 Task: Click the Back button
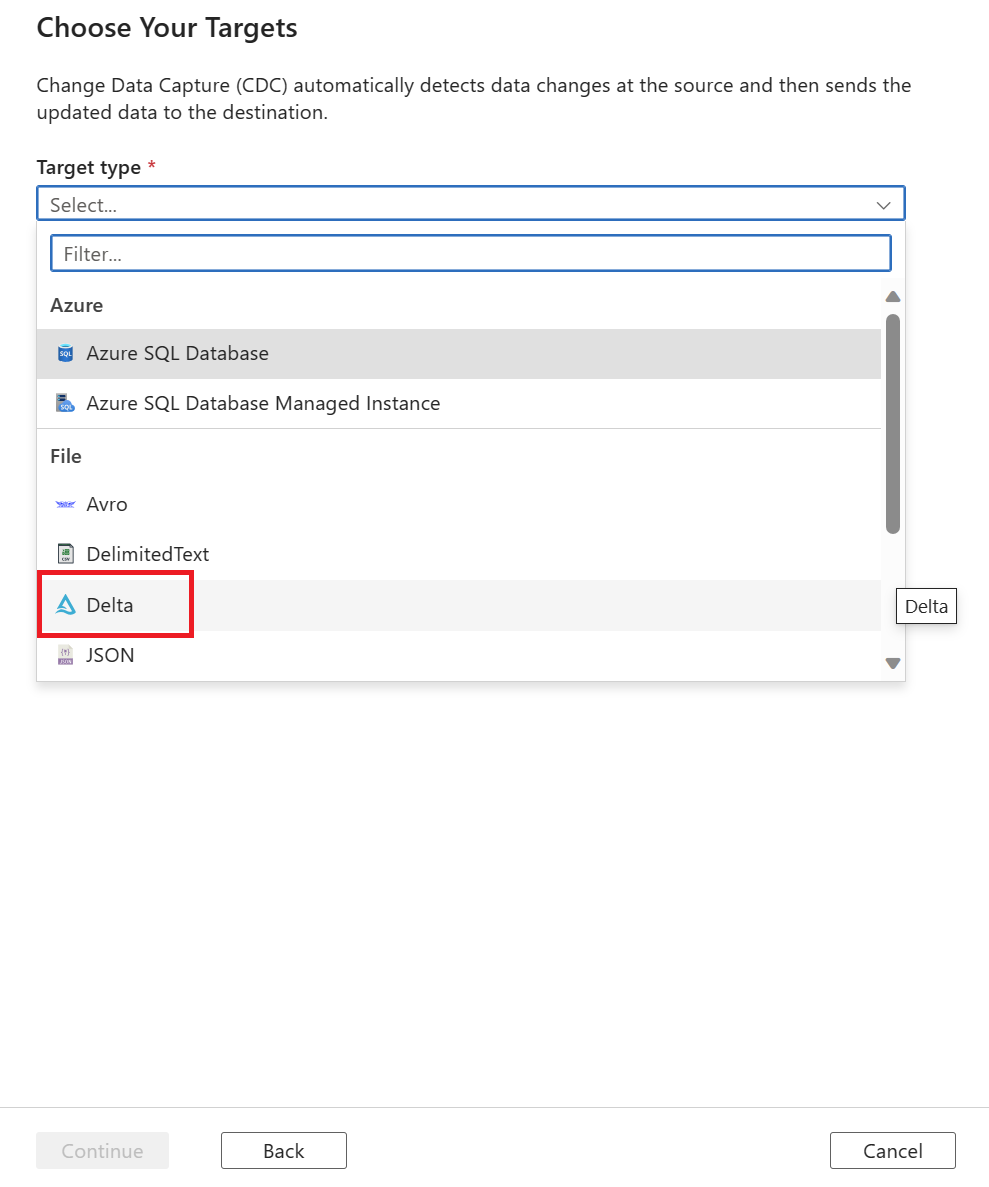(x=283, y=1150)
